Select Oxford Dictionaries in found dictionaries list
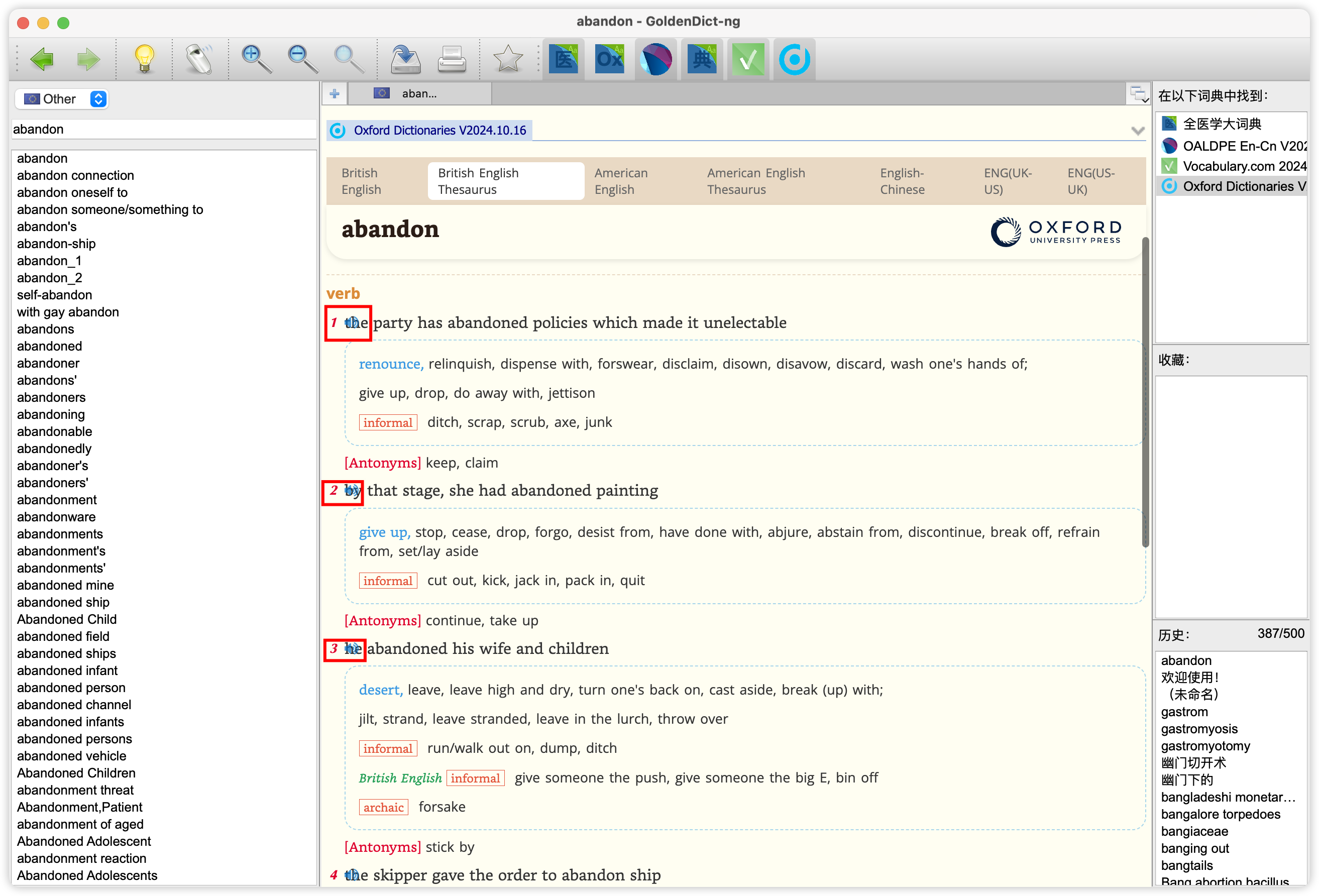The width and height of the screenshot is (1319, 896). click(1231, 186)
